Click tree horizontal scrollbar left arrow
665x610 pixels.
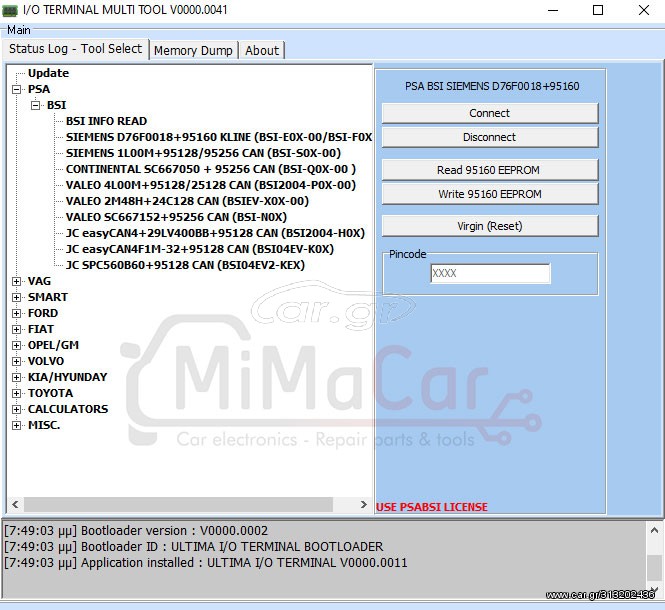15,504
